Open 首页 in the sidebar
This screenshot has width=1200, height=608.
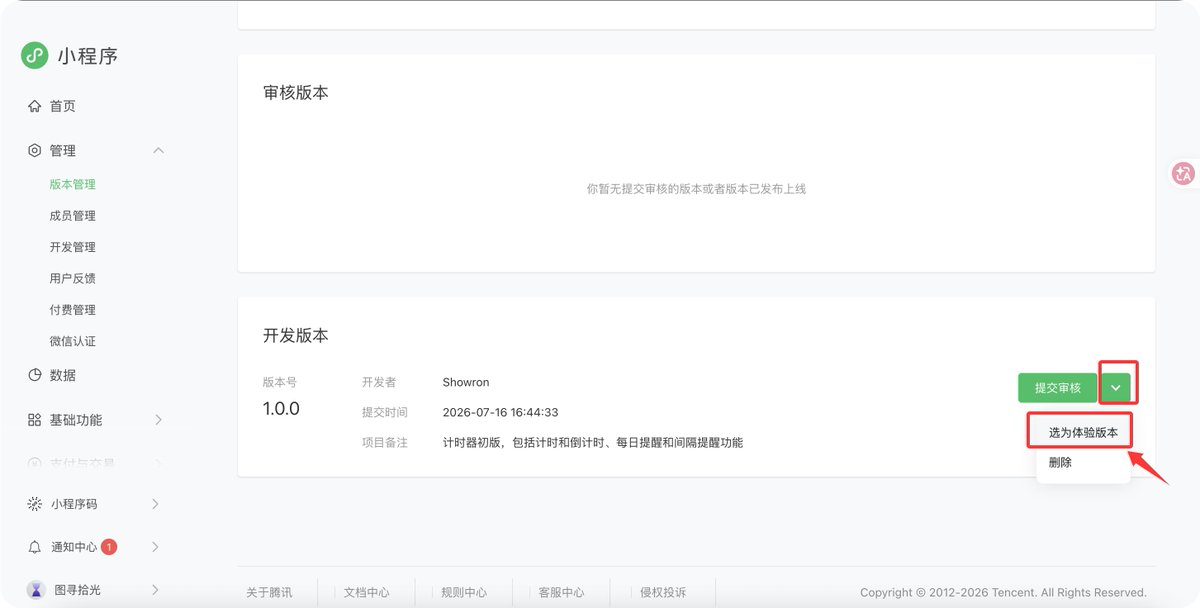coord(62,106)
